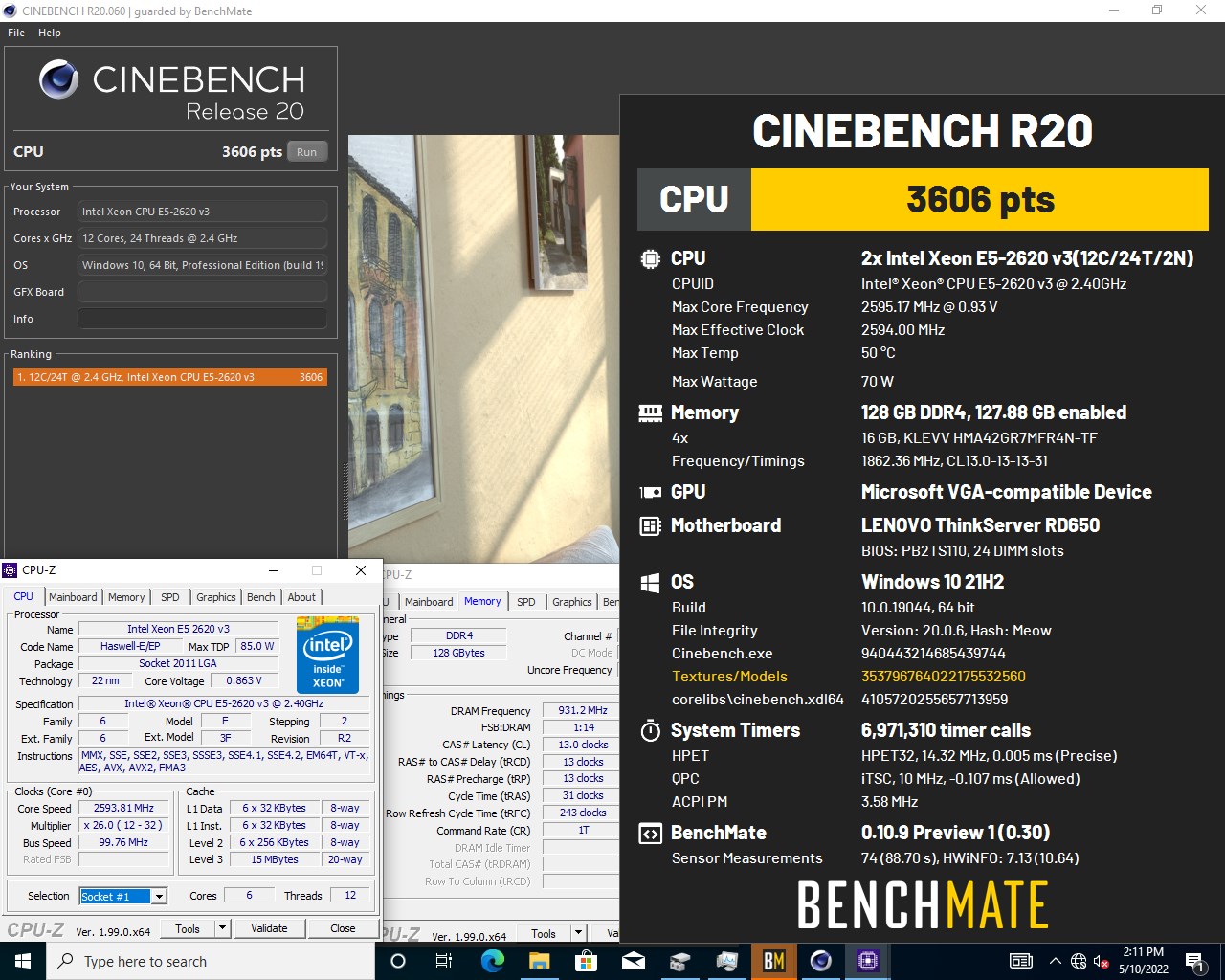The width and height of the screenshot is (1225, 980).
Task: Click the BenchMate CPU chip icon
Action: pos(650,258)
